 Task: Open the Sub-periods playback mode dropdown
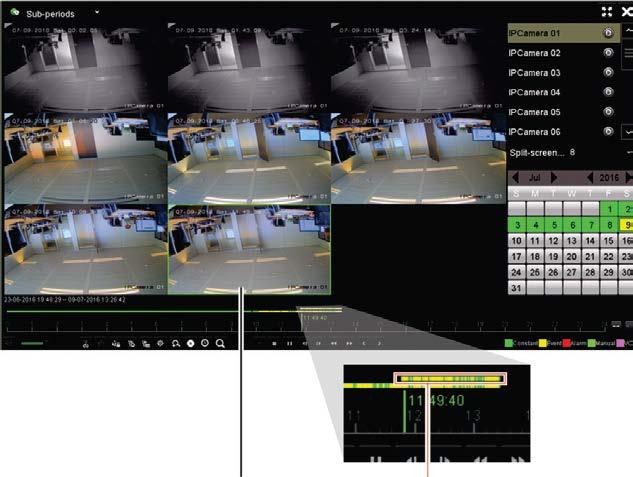point(97,12)
